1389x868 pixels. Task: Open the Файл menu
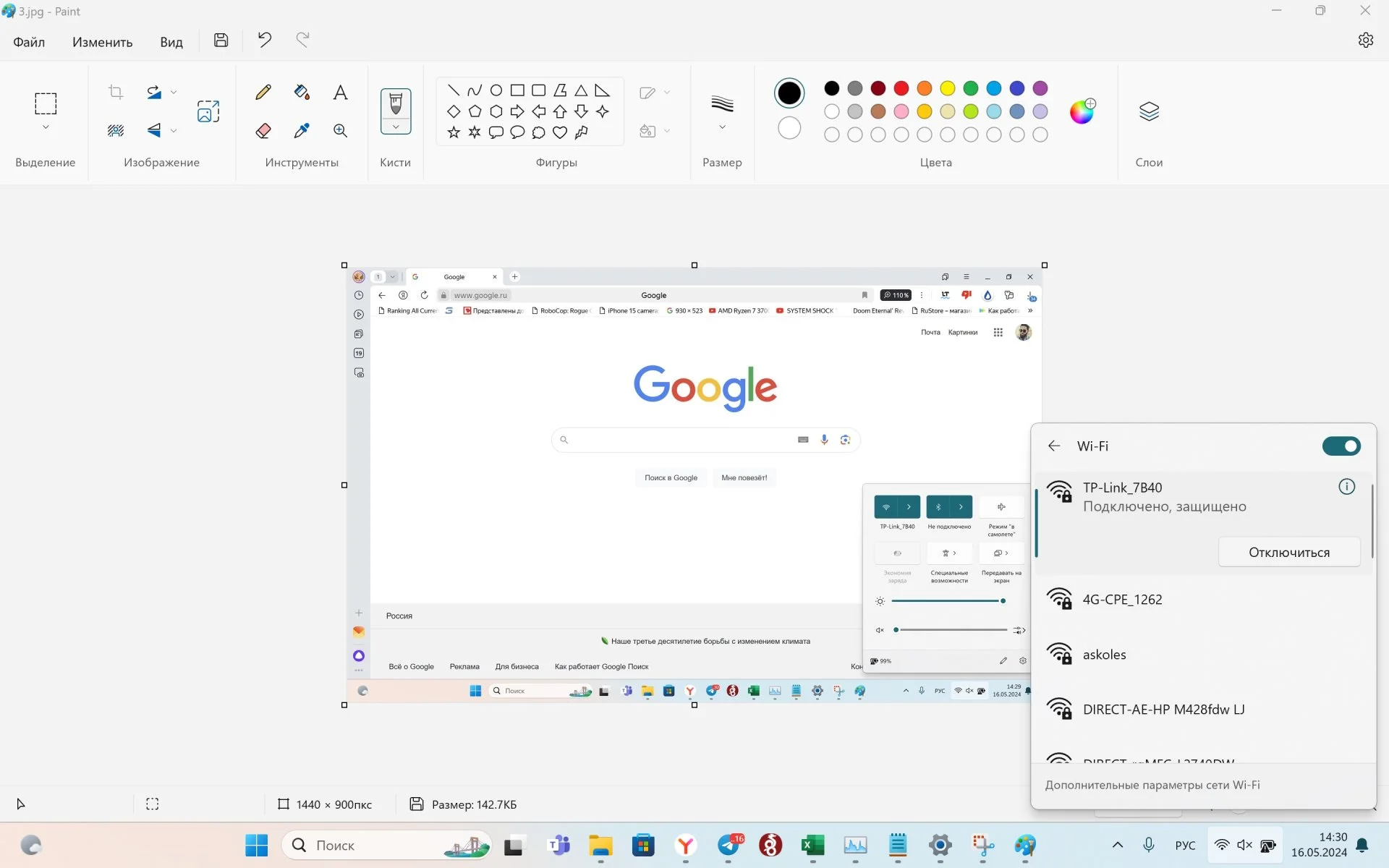(x=29, y=42)
